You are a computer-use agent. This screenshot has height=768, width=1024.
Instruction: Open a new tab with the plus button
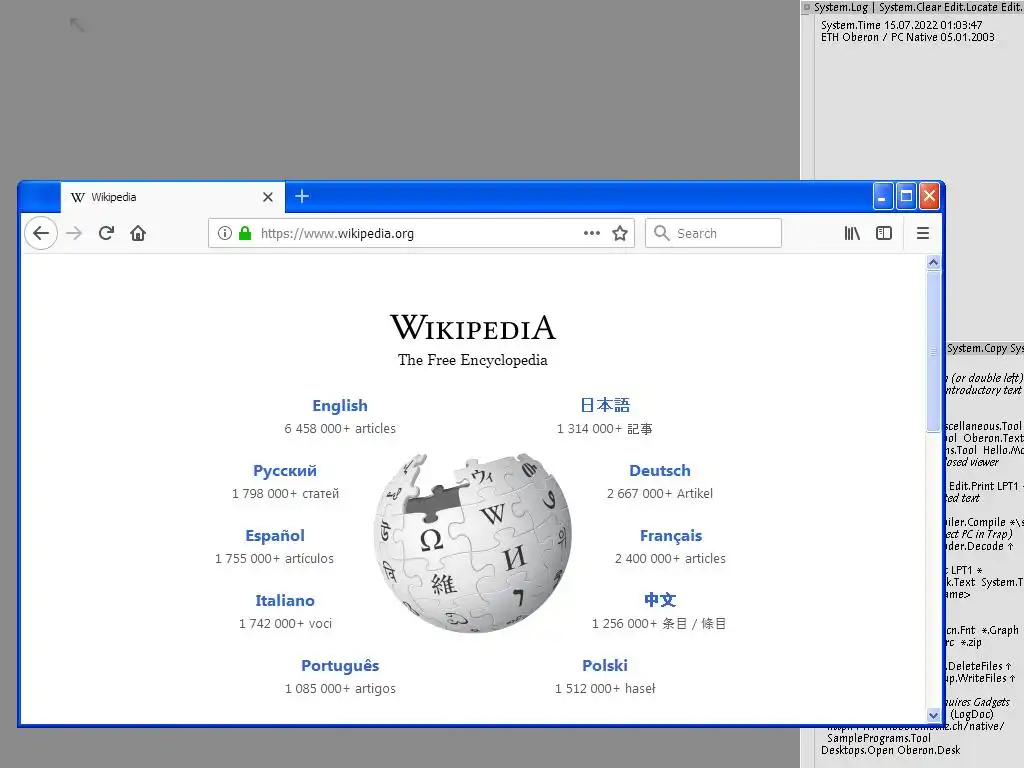[302, 196]
